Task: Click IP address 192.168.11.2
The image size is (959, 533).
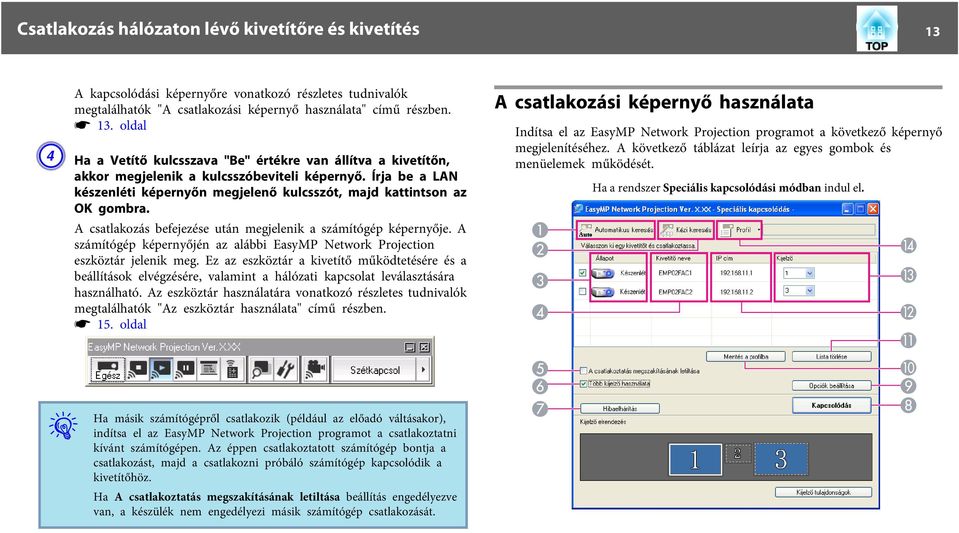Action: [x=736, y=292]
